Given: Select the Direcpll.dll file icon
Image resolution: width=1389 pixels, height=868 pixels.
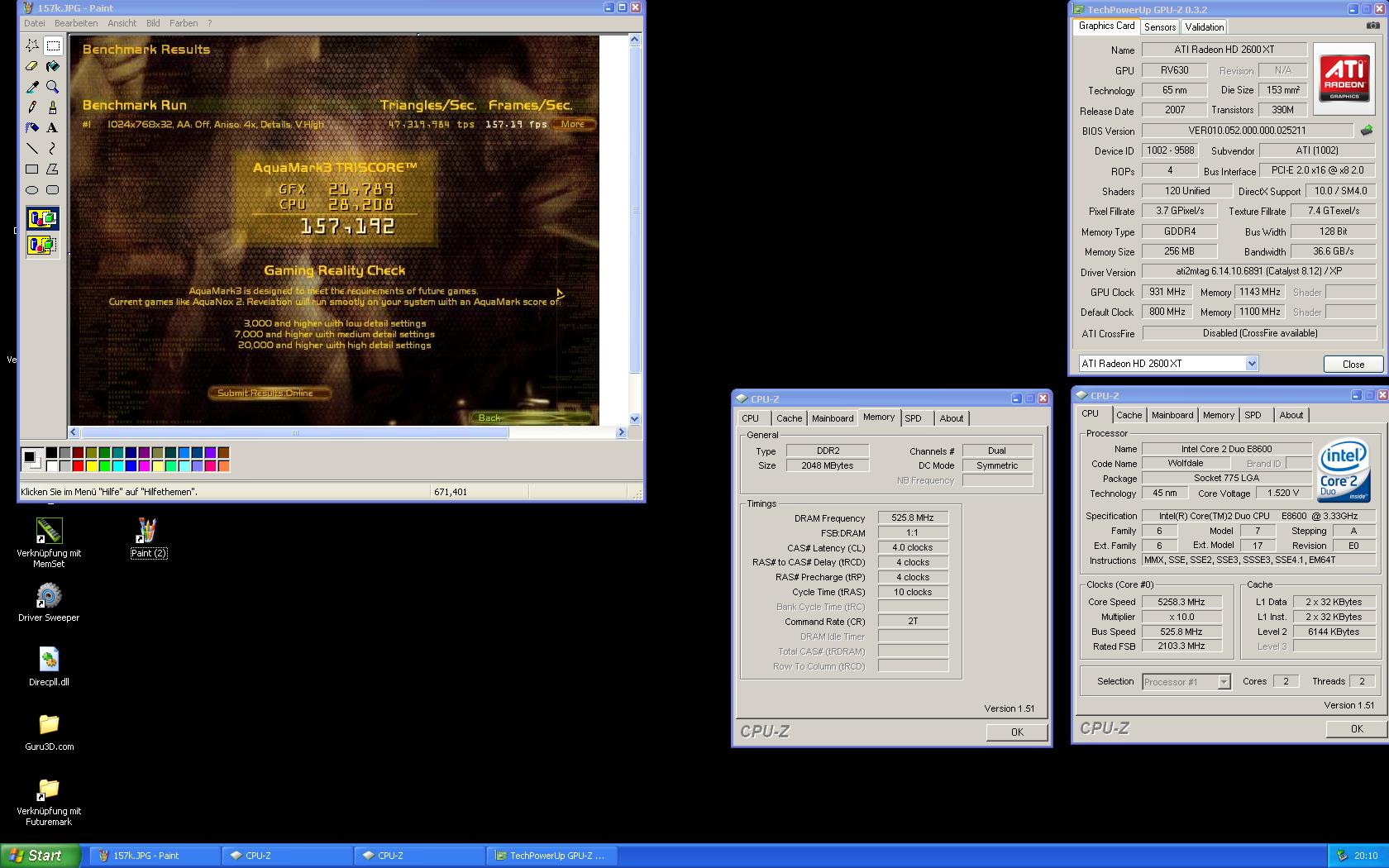Looking at the screenshot, I should (49, 667).
